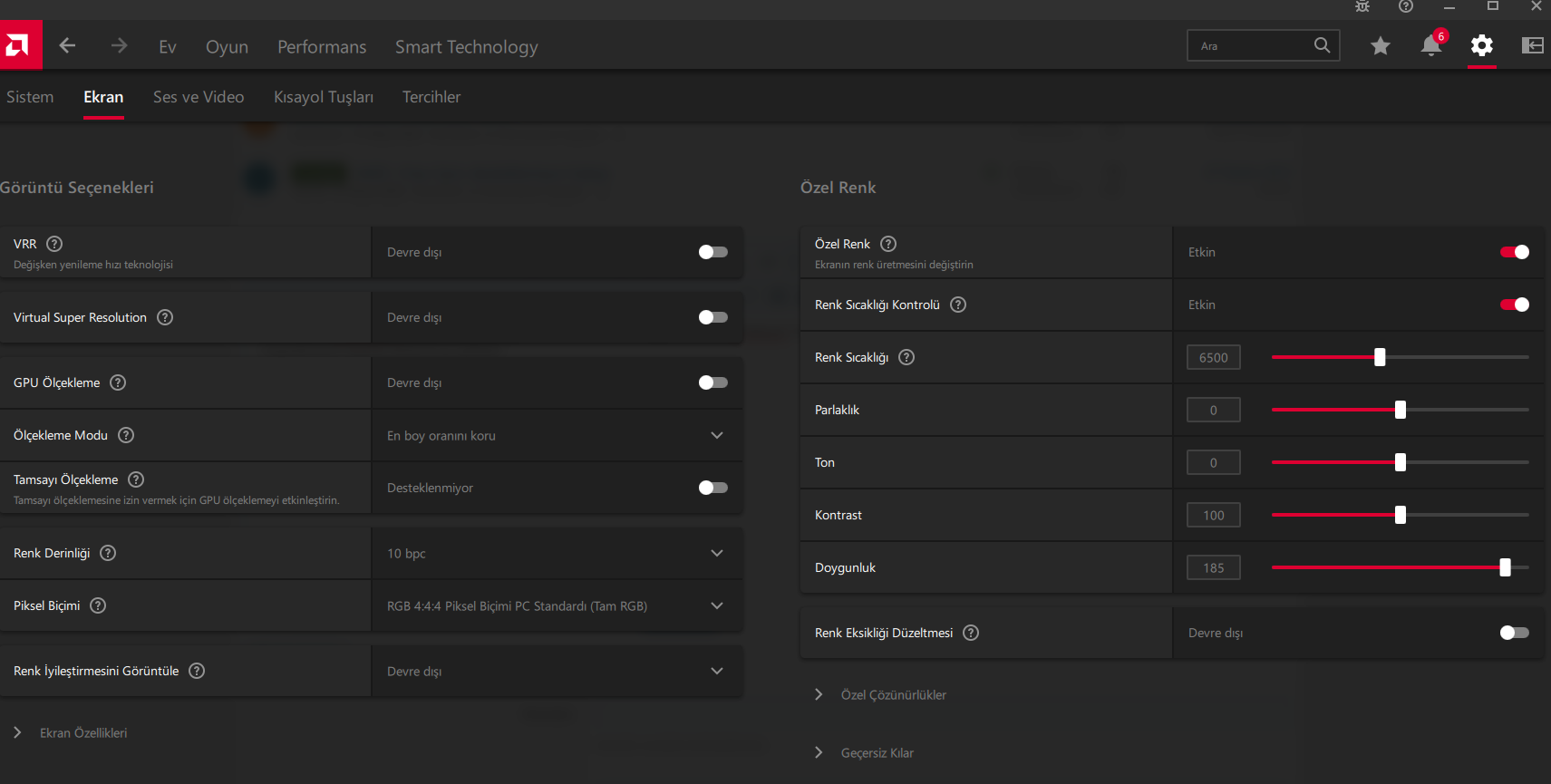Click the Doygunluk slider handle
1551x784 pixels.
coord(1505,567)
